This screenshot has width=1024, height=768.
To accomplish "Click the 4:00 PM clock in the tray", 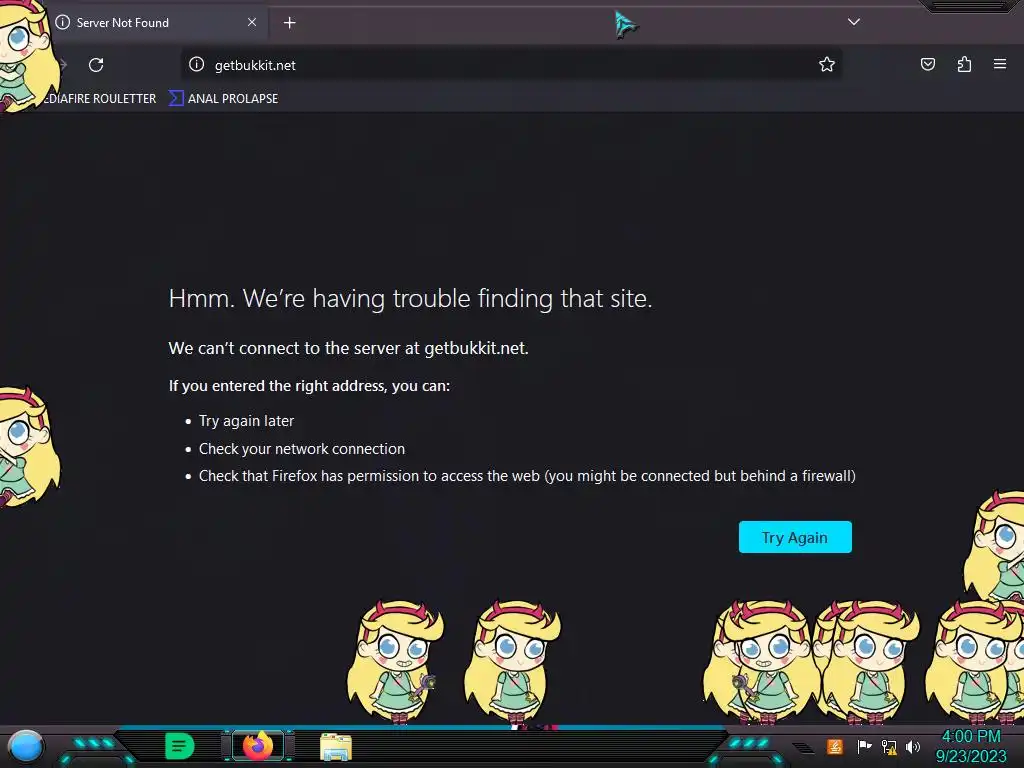I will click(971, 736).
